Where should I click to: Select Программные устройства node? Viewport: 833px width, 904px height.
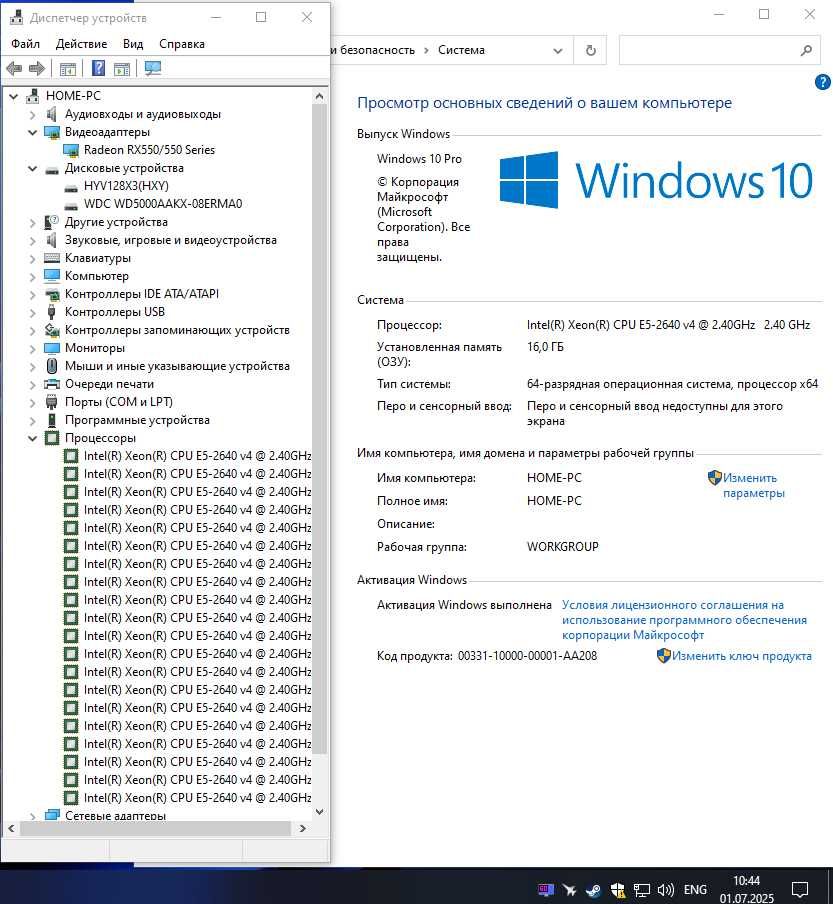pos(137,420)
